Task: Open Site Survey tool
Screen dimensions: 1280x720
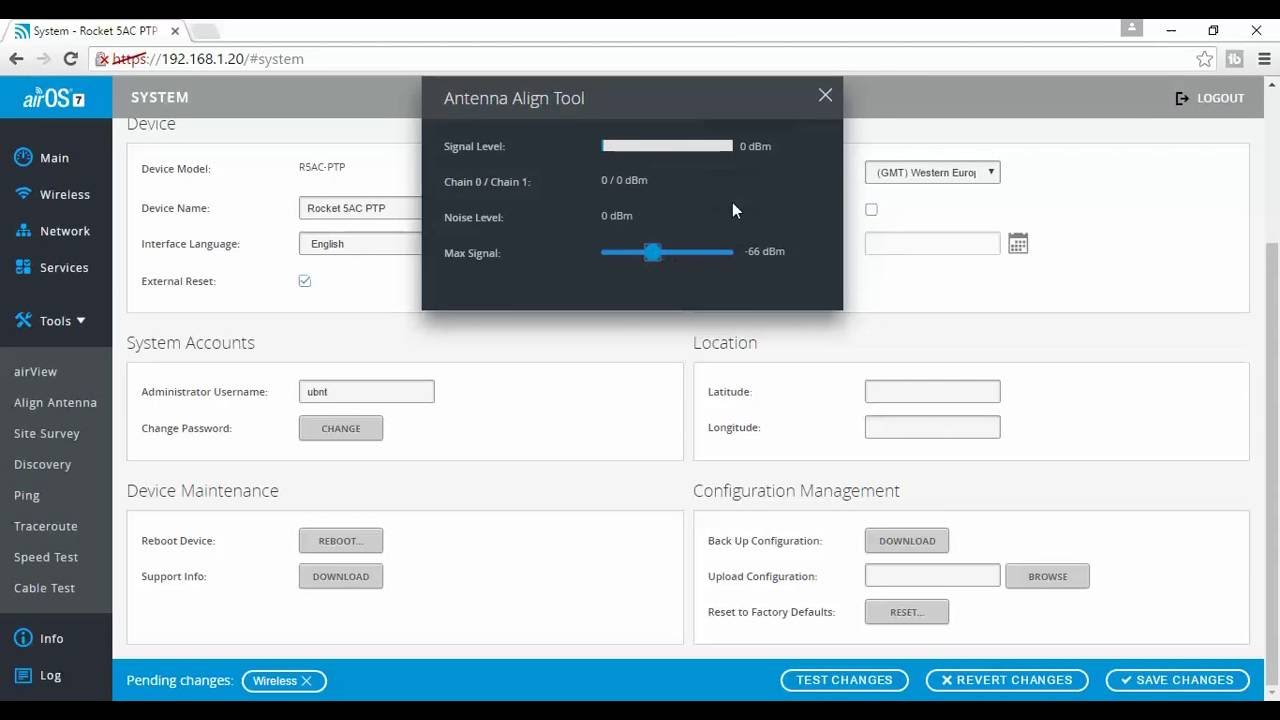Action: (x=46, y=433)
